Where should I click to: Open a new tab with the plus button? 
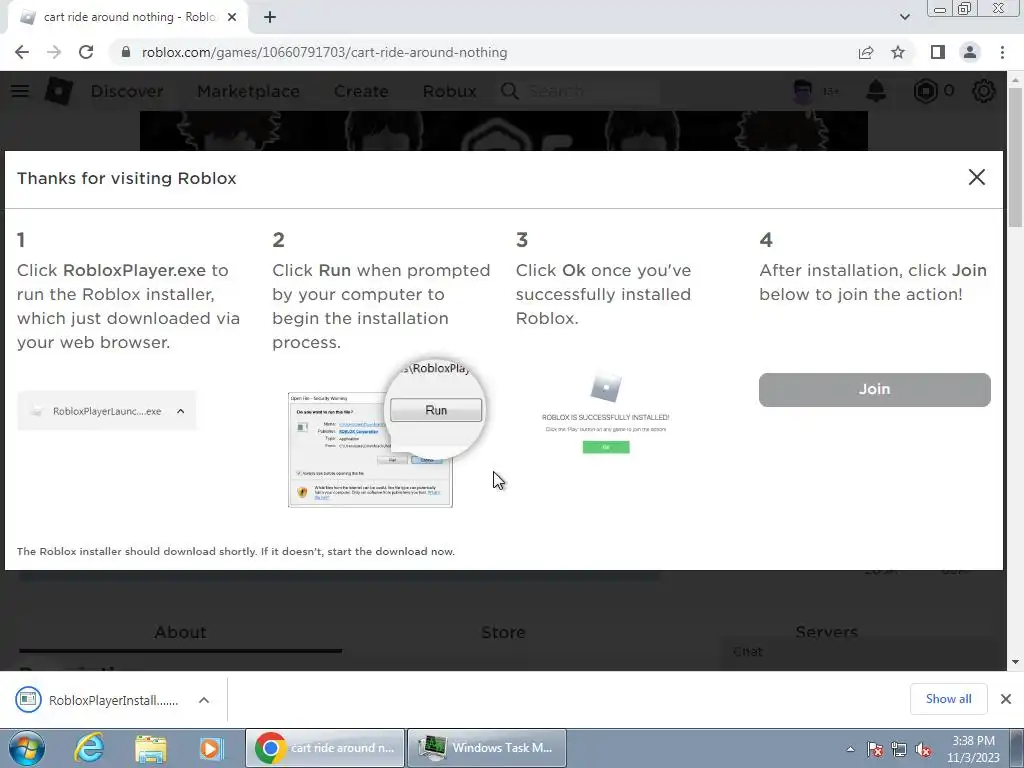coord(270,17)
